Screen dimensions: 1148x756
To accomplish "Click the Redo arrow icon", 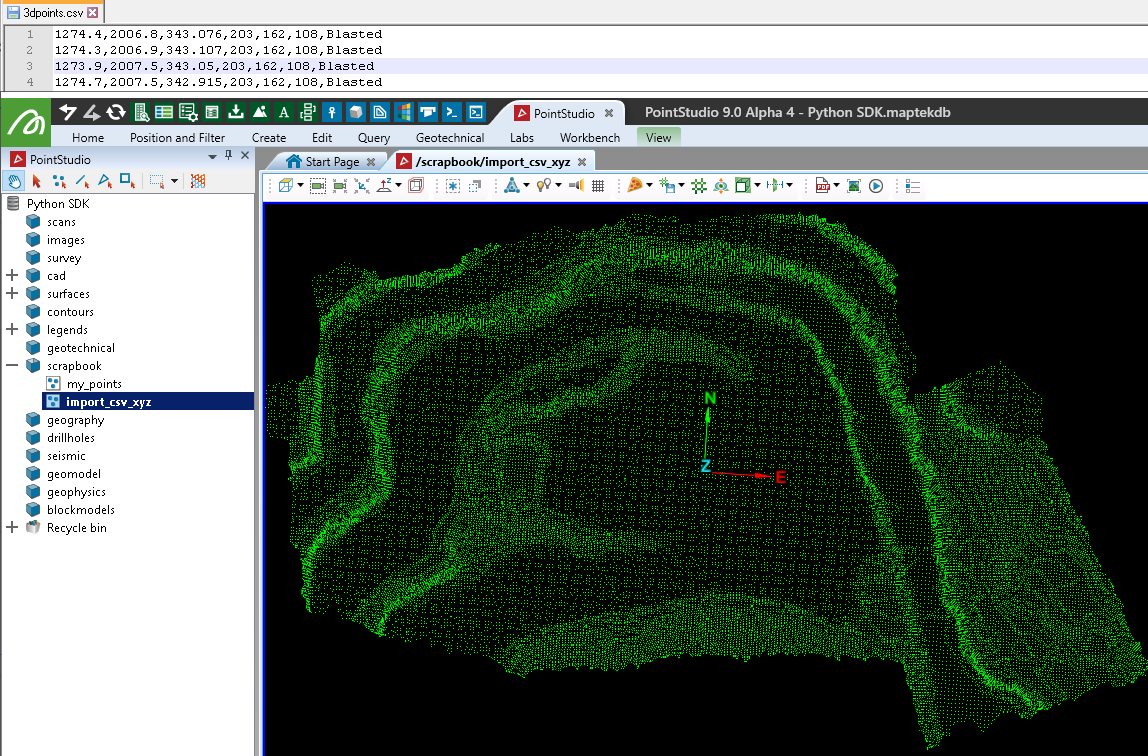I will coord(92,112).
